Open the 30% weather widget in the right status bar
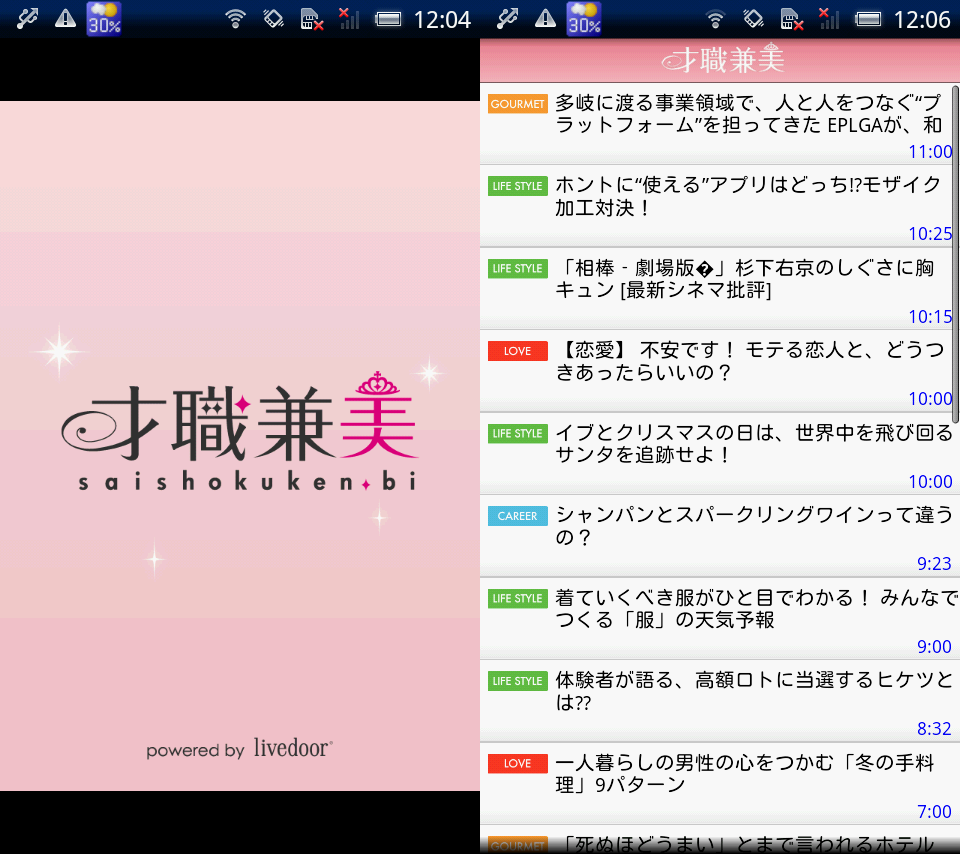This screenshot has width=960, height=854. (x=583, y=19)
